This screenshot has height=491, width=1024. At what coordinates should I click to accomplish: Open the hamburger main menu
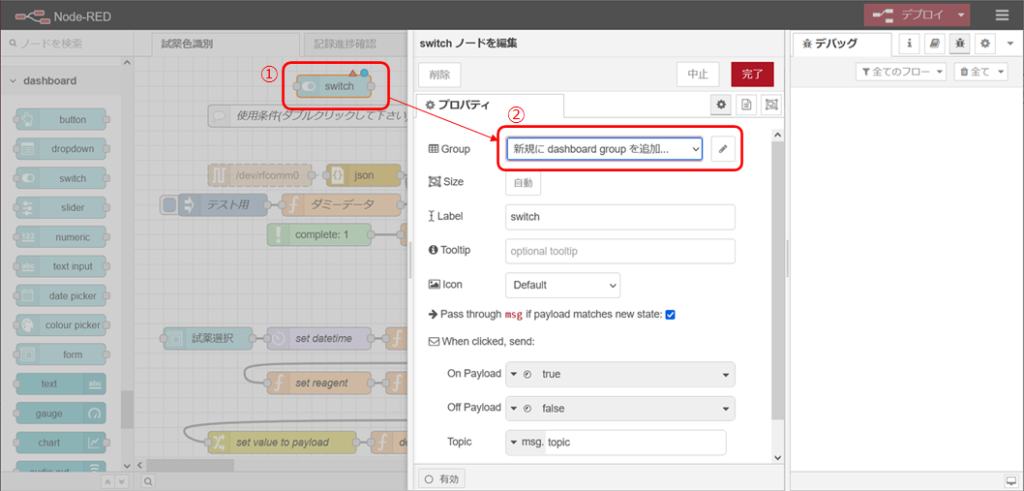click(x=1002, y=15)
